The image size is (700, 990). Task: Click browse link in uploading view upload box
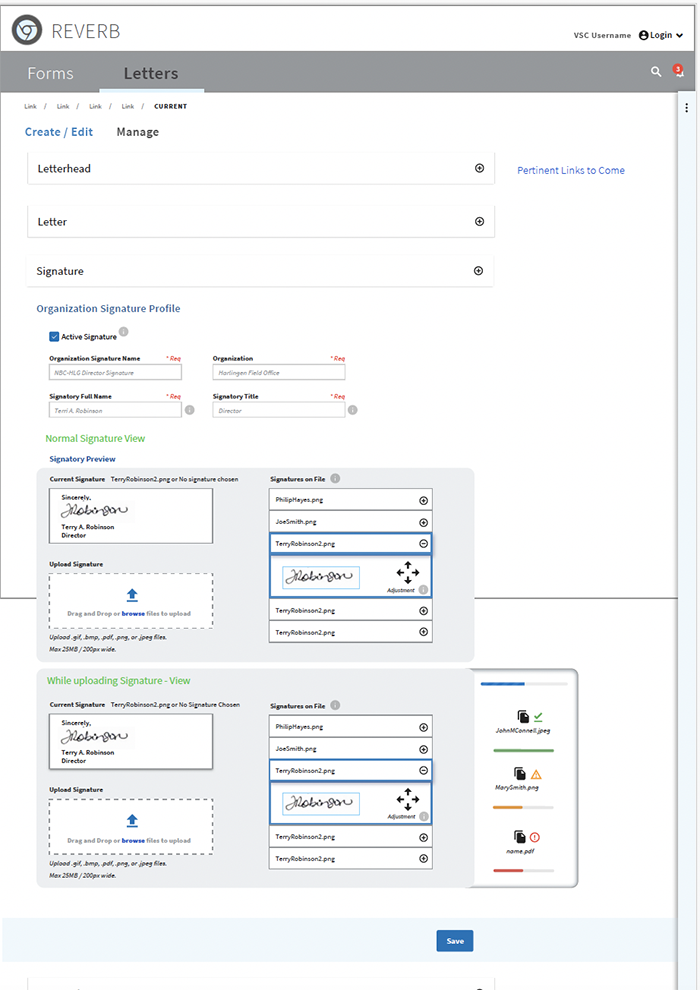pyautogui.click(x=133, y=840)
